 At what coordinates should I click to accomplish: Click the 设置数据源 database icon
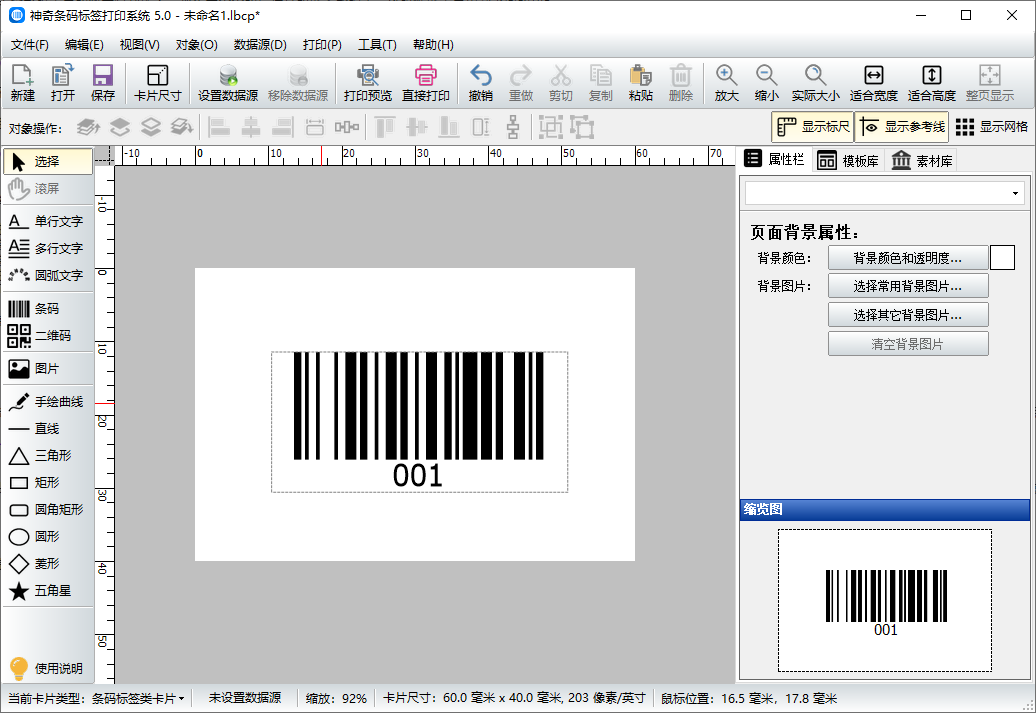click(x=228, y=83)
